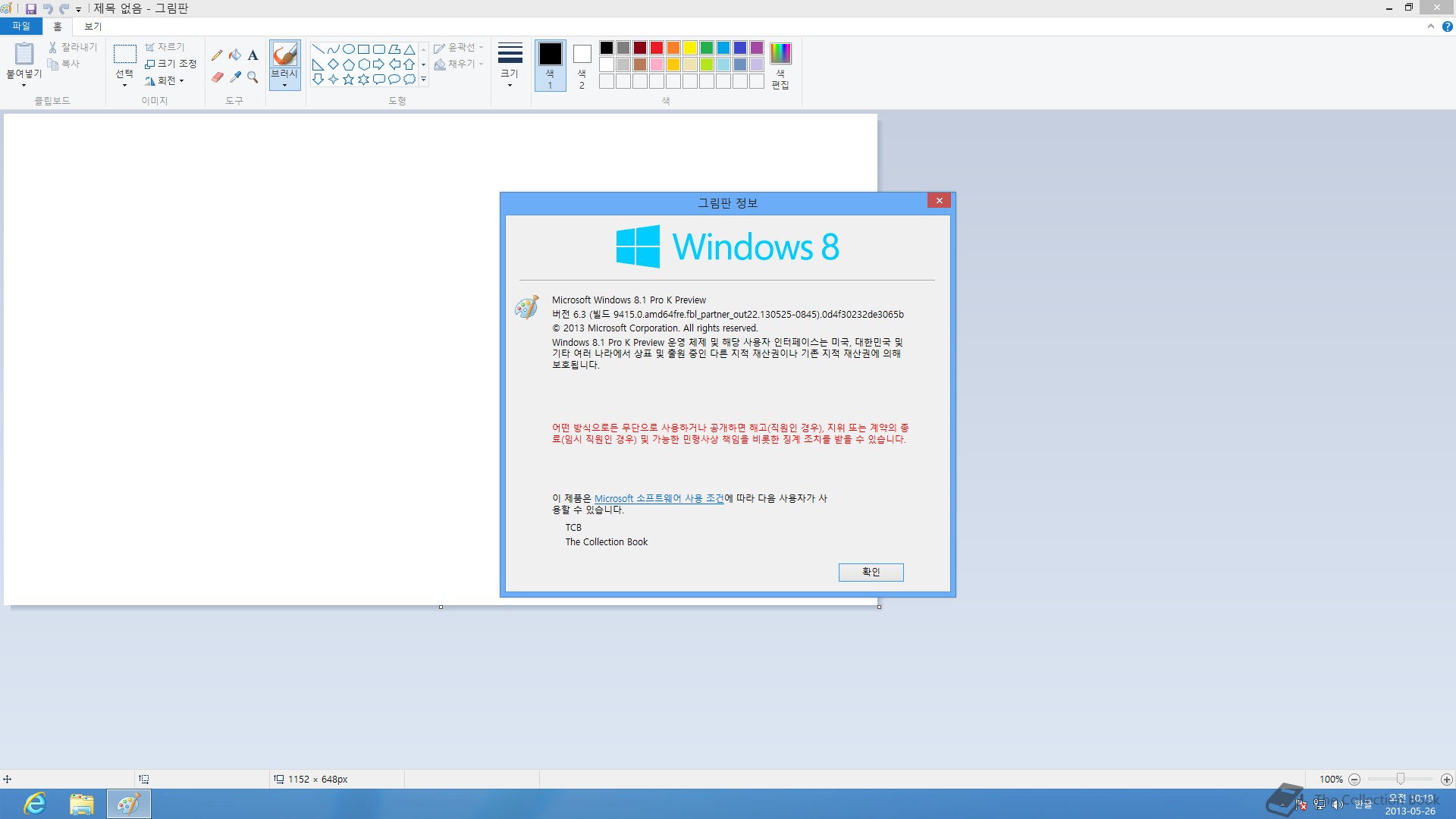This screenshot has width=1456, height=819.
Task: Open the Paste (붙여넣기) dropdown arrow
Action: tap(24, 84)
